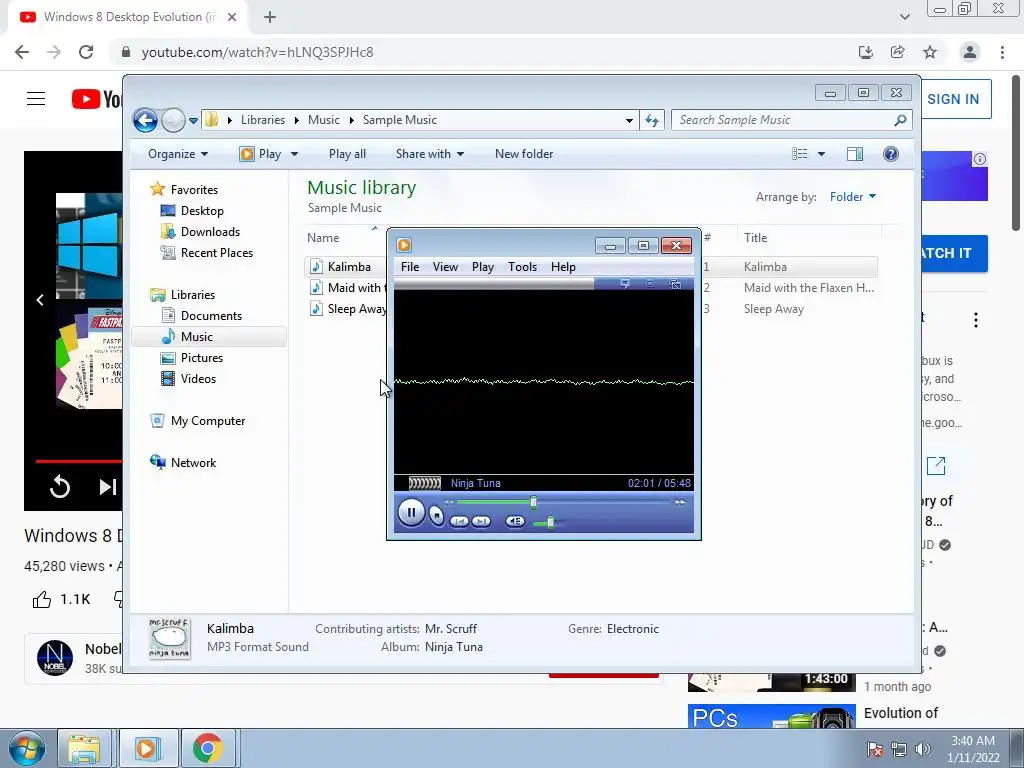Click the full-screen icon above the visualization
This screenshot has width=1024, height=768.
tap(675, 283)
